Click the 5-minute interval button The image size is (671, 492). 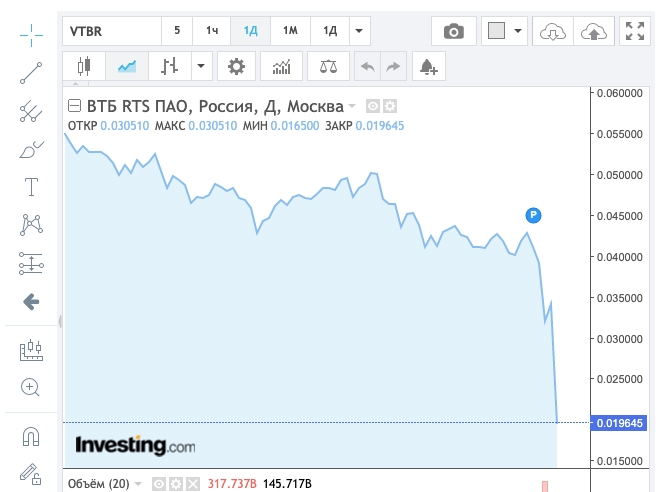click(177, 31)
